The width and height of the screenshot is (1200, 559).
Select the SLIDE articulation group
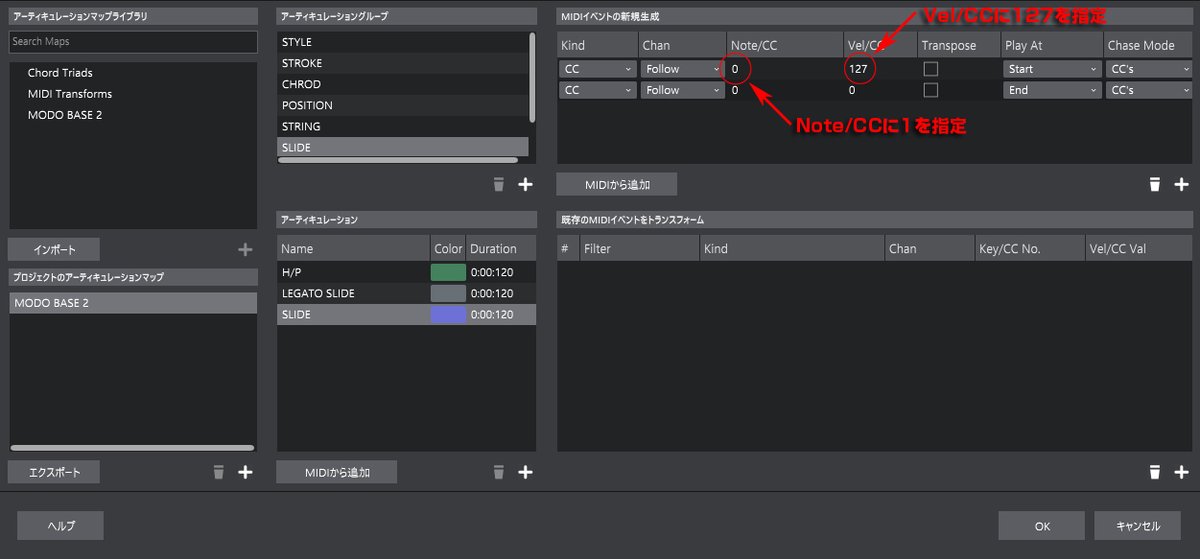[x=402, y=147]
